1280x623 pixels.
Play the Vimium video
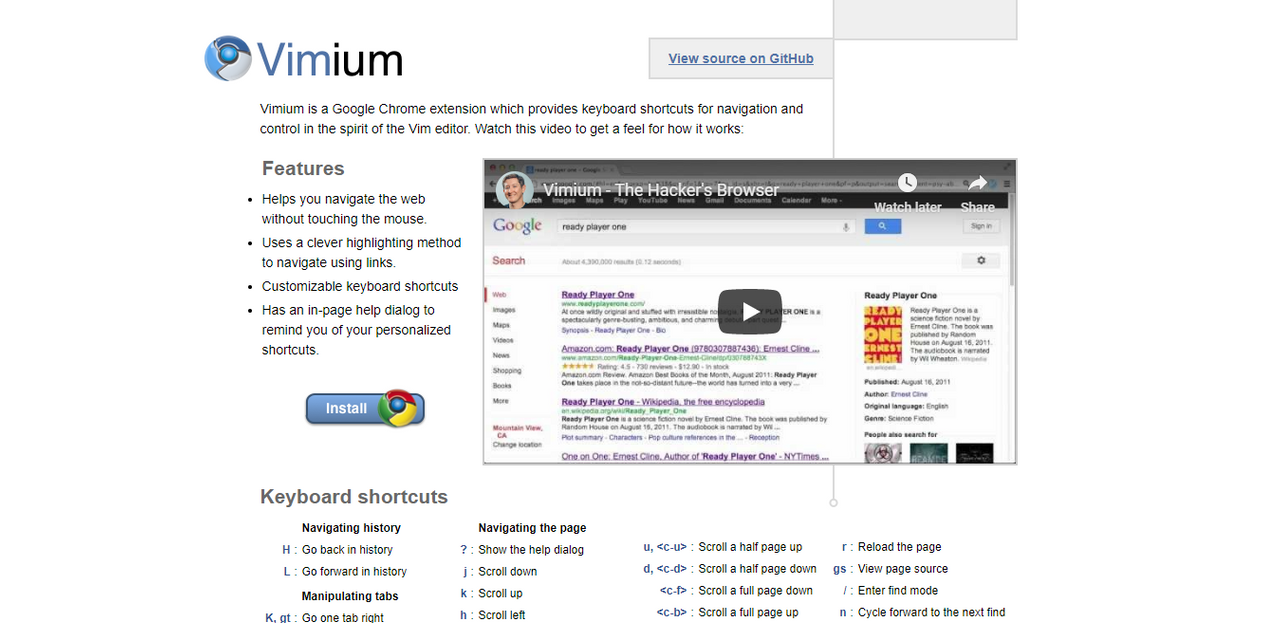pyautogui.click(x=750, y=311)
